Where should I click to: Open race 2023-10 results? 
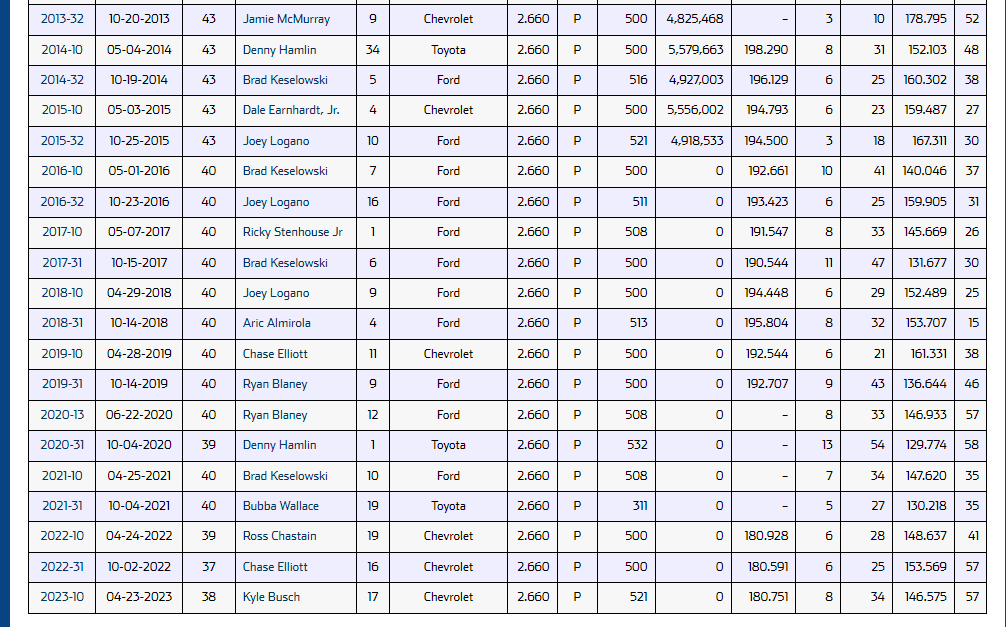62,597
